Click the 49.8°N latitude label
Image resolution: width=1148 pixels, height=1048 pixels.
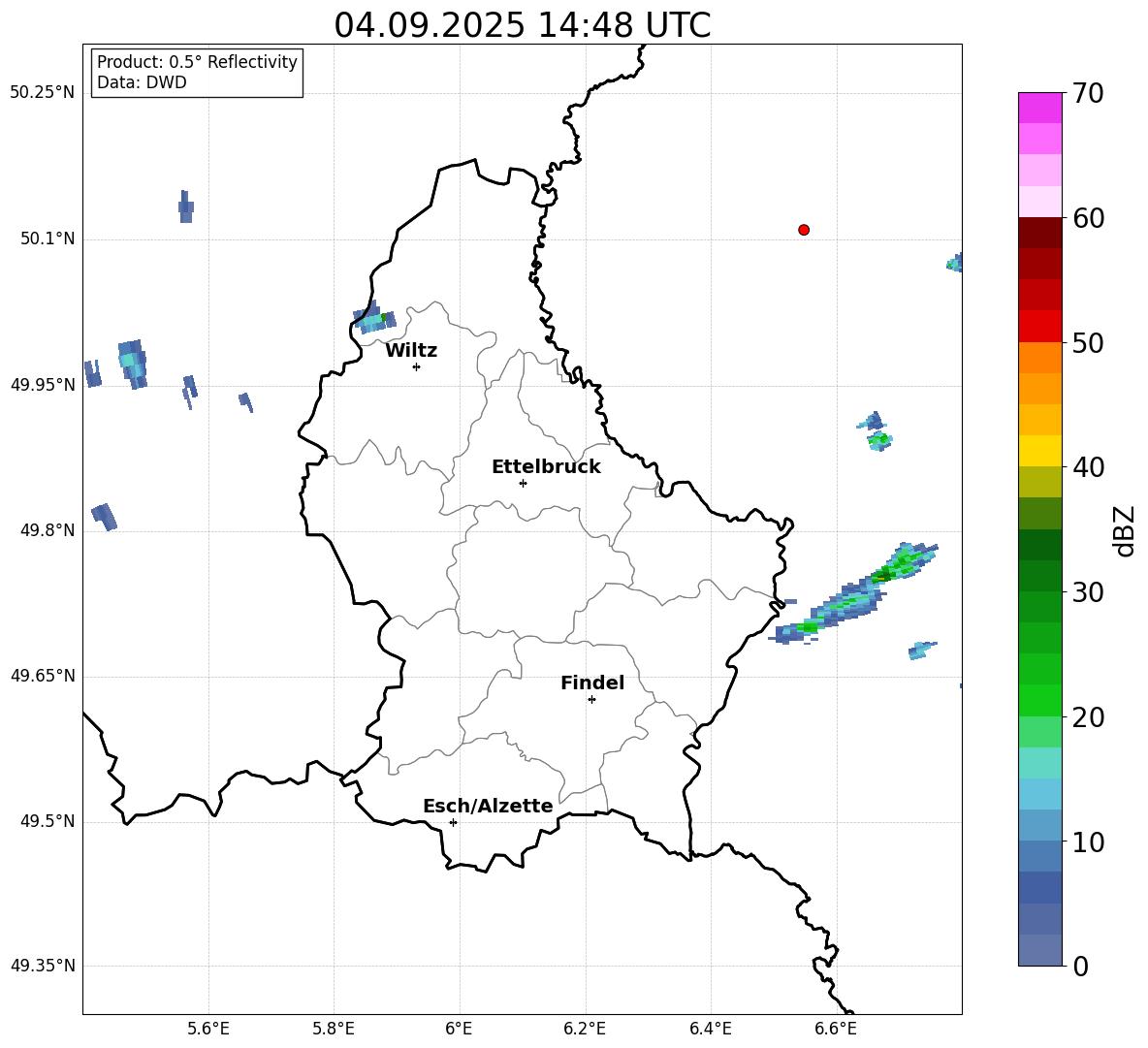(x=48, y=530)
